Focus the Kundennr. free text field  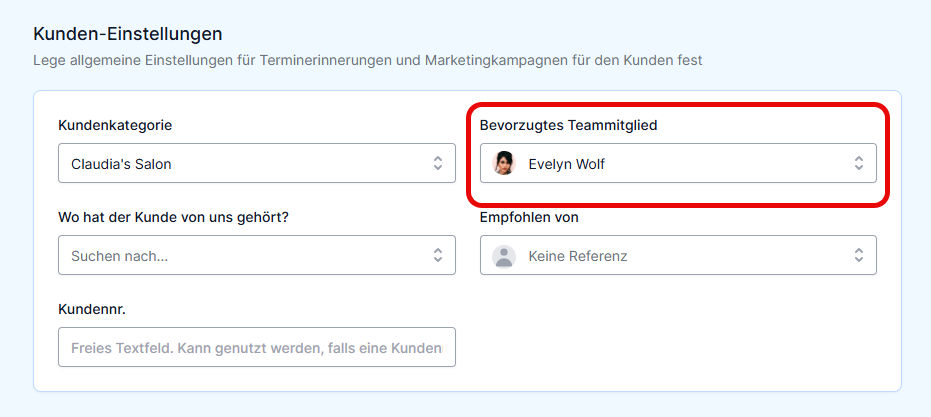[256, 347]
